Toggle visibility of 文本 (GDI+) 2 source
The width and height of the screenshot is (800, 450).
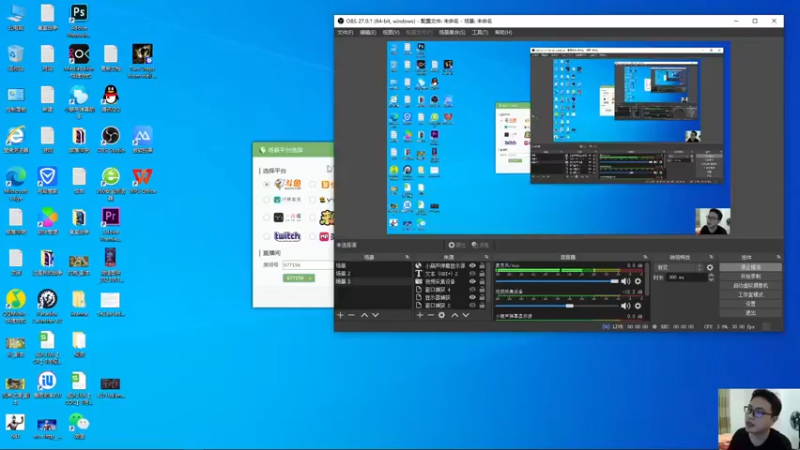click(x=472, y=273)
